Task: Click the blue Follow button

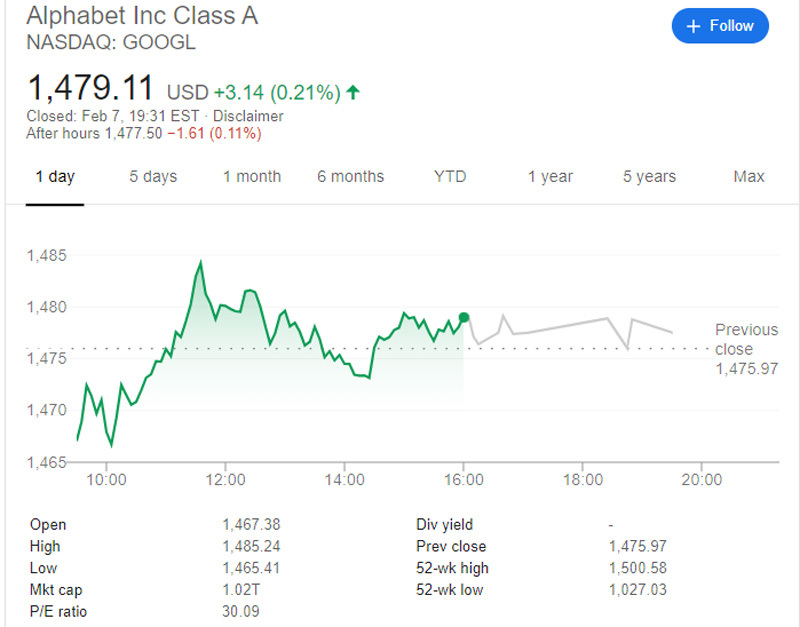Action: (720, 27)
